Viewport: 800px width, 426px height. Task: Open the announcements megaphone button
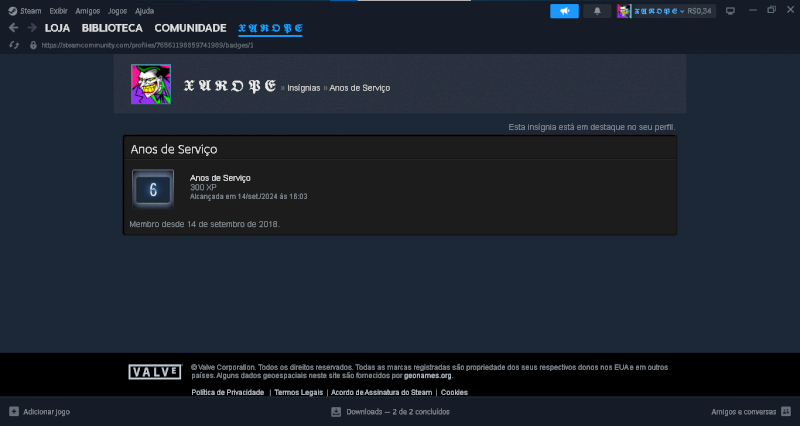click(x=564, y=11)
